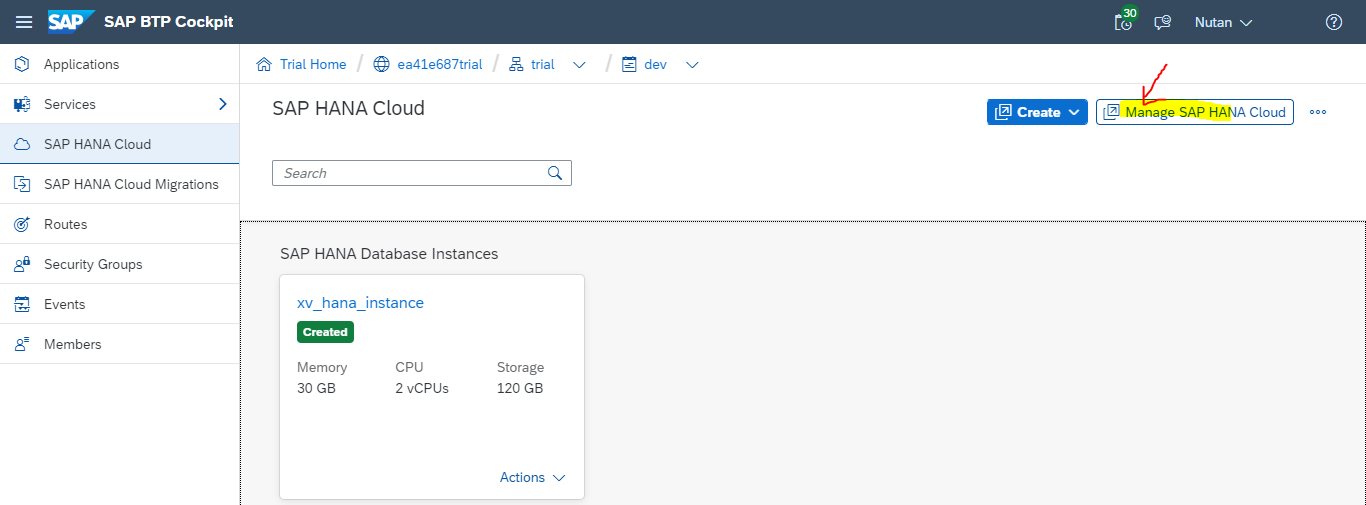Viewport: 1366px width, 505px height.
Task: Click the SAP HANA Cloud Migrations icon
Action: coord(22,184)
